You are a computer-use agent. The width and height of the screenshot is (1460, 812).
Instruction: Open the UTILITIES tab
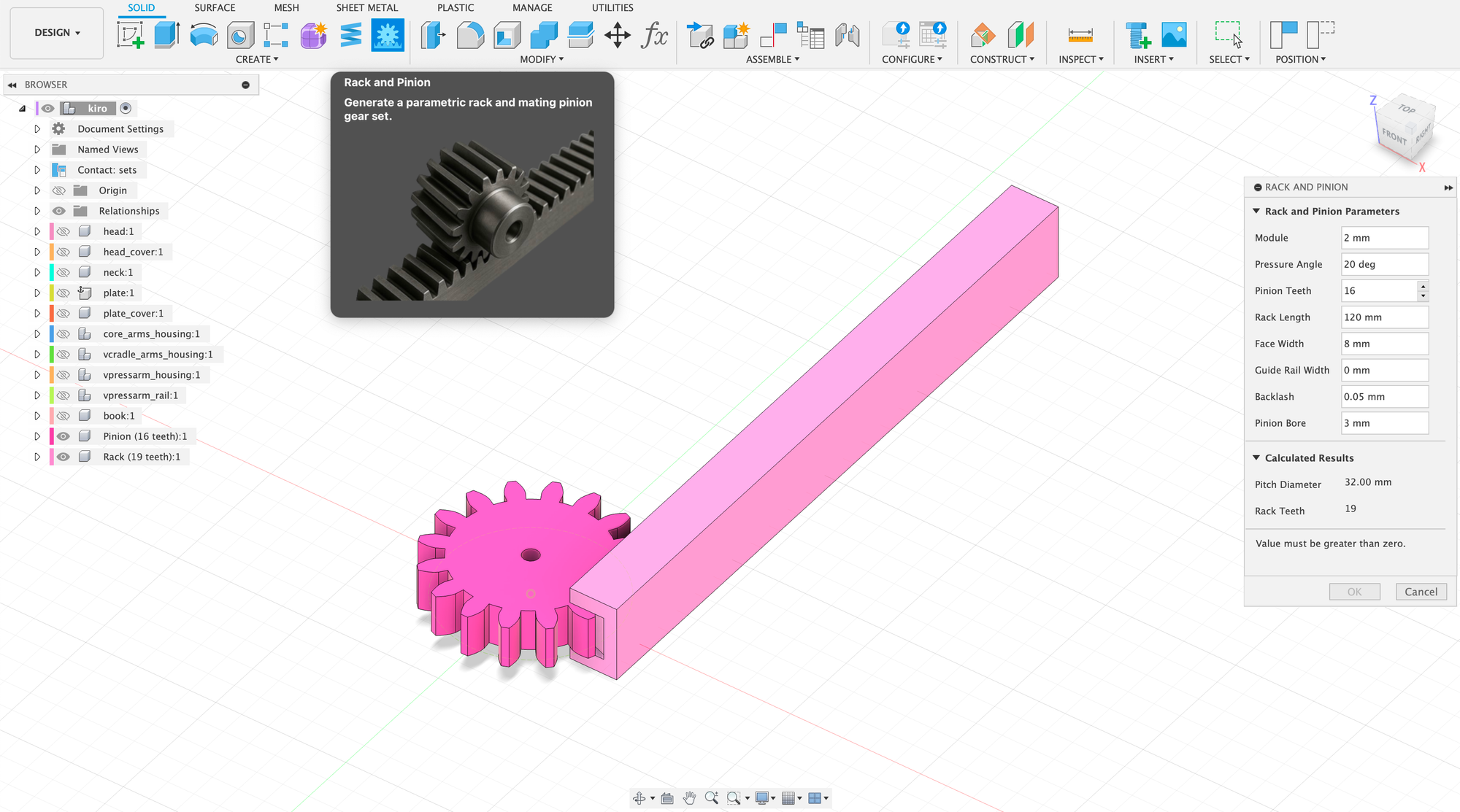(x=612, y=8)
